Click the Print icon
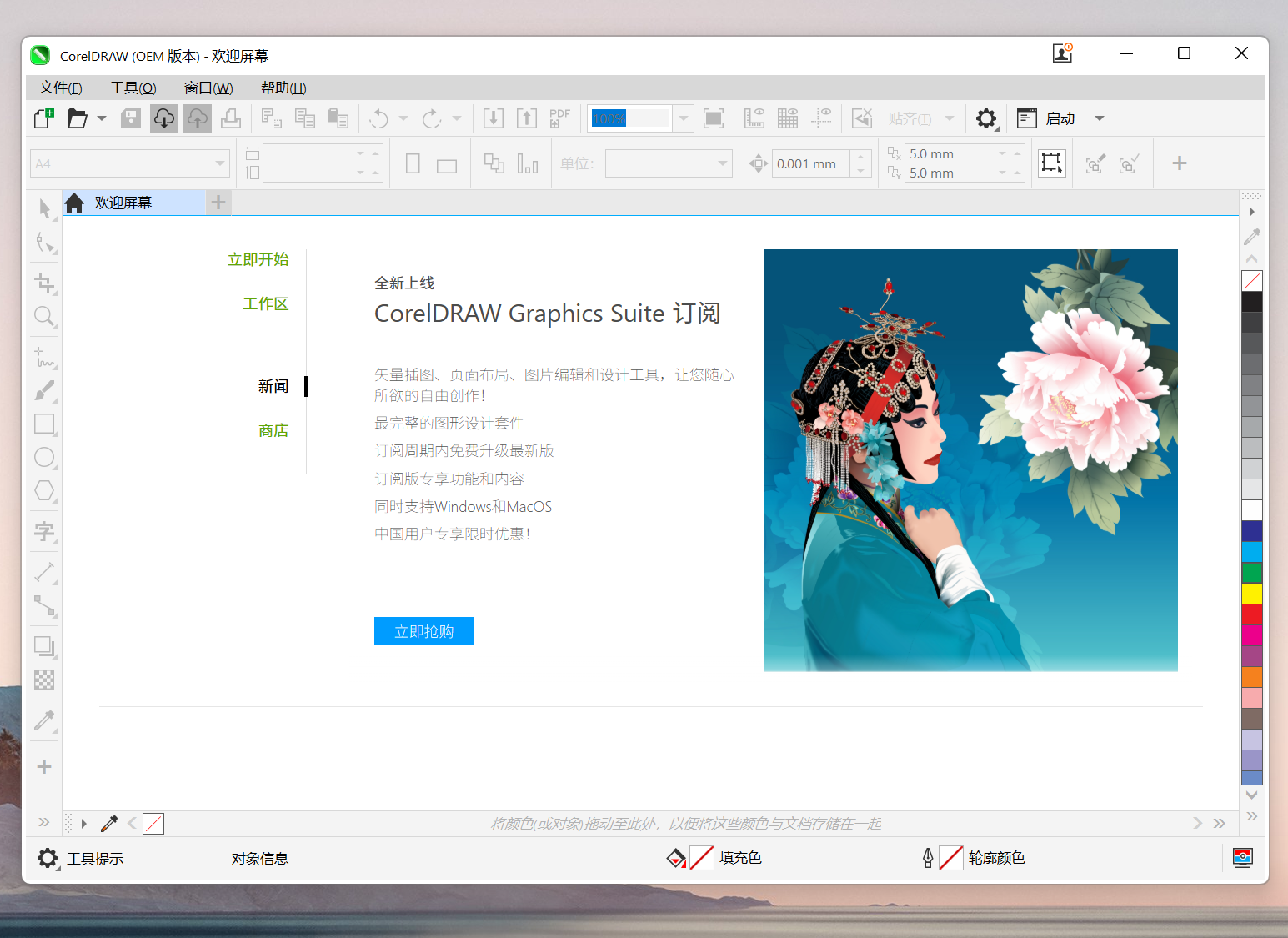This screenshot has height=938, width=1288. pyautogui.click(x=231, y=118)
